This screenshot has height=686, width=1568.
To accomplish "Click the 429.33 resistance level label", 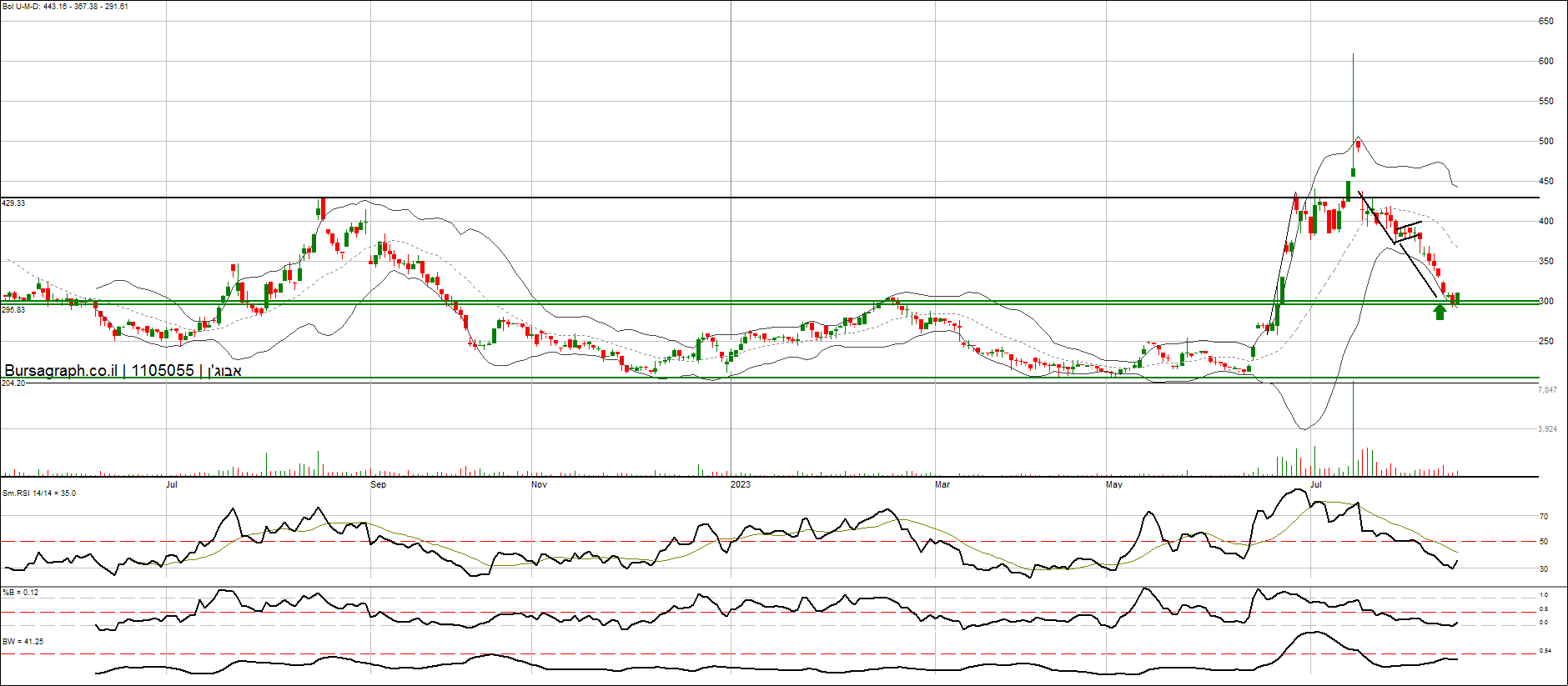I will click(13, 203).
